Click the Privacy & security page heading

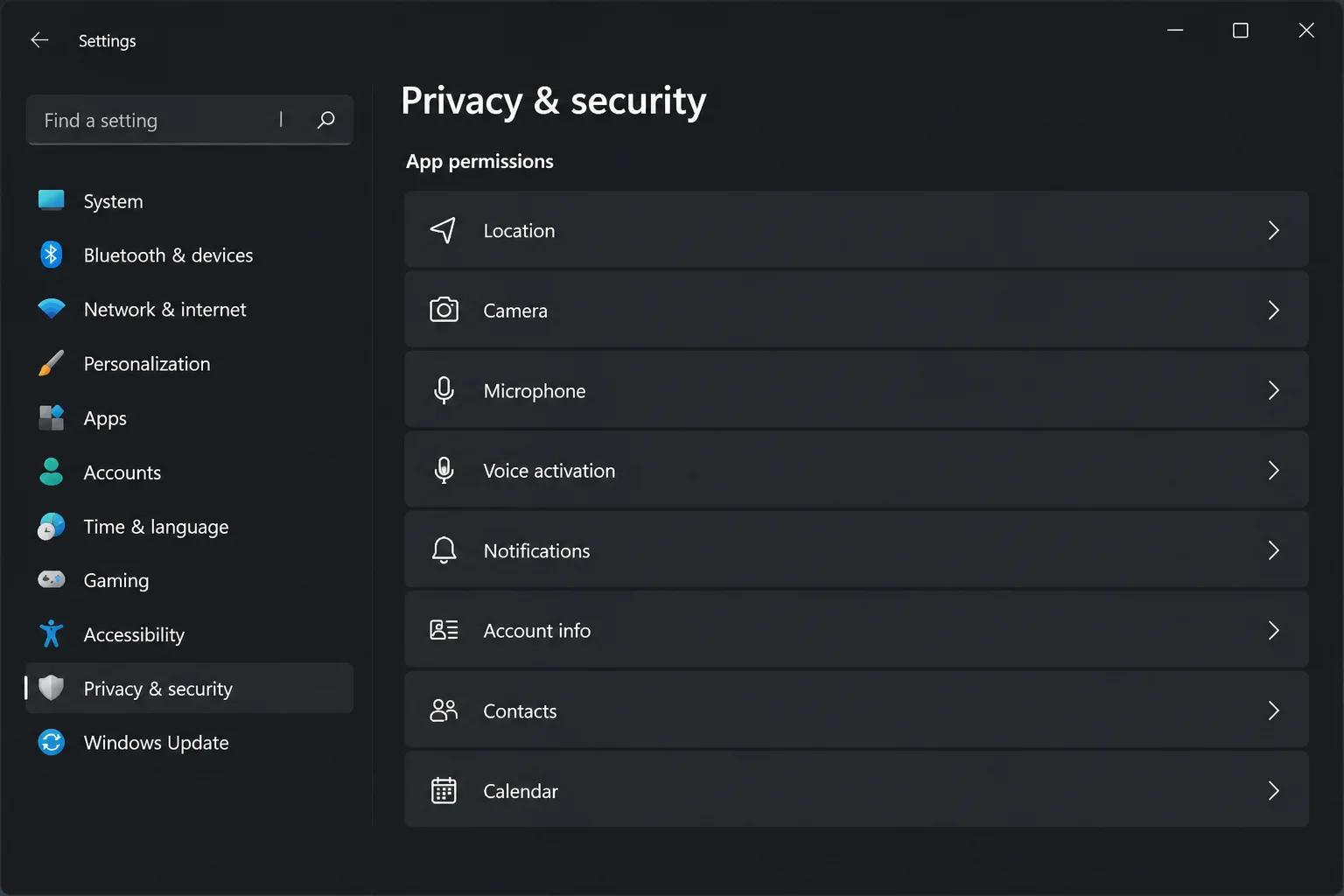click(x=553, y=101)
